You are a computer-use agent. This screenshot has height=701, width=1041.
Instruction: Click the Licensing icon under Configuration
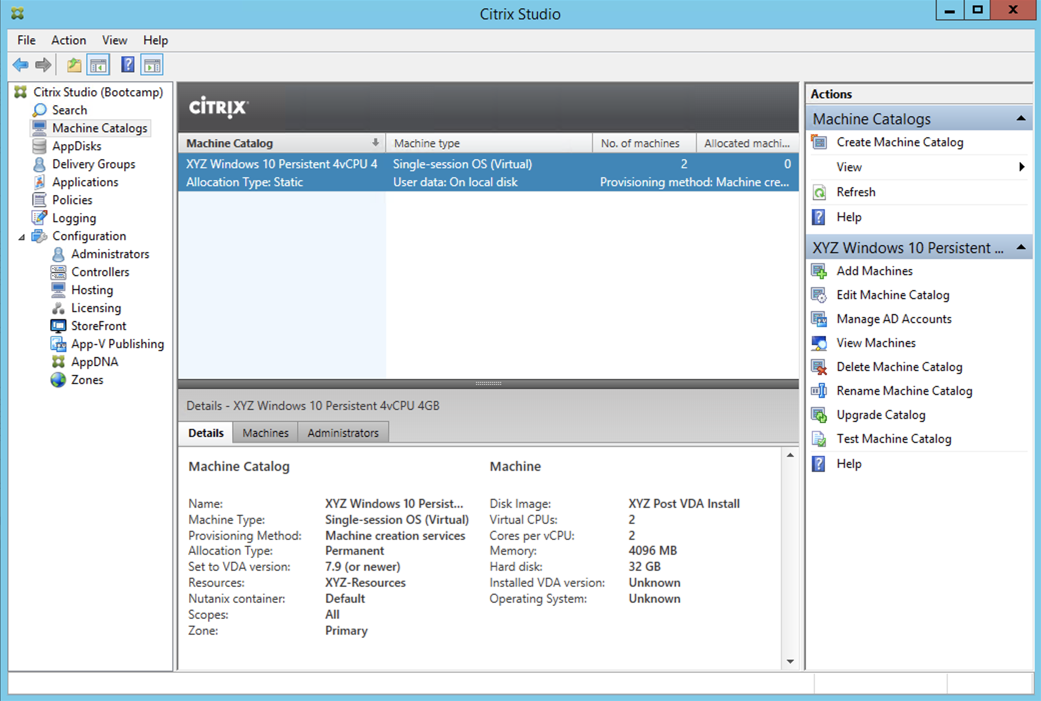point(58,308)
